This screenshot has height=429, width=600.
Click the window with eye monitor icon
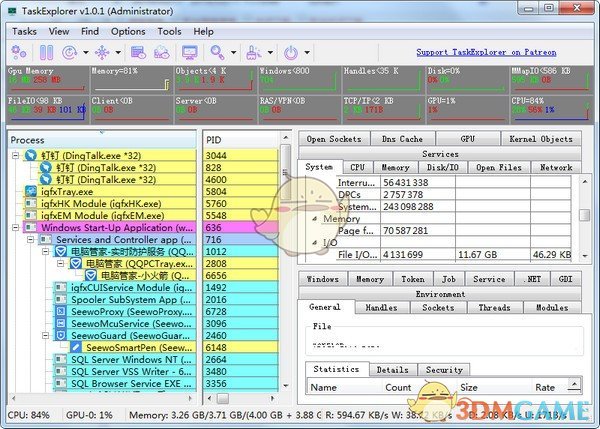click(x=138, y=52)
